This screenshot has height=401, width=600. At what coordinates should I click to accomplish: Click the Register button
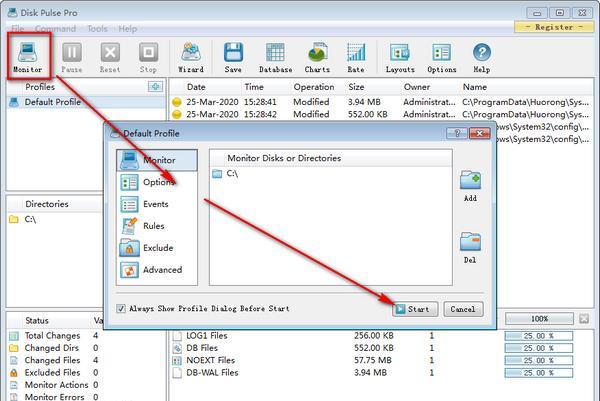coord(554,27)
